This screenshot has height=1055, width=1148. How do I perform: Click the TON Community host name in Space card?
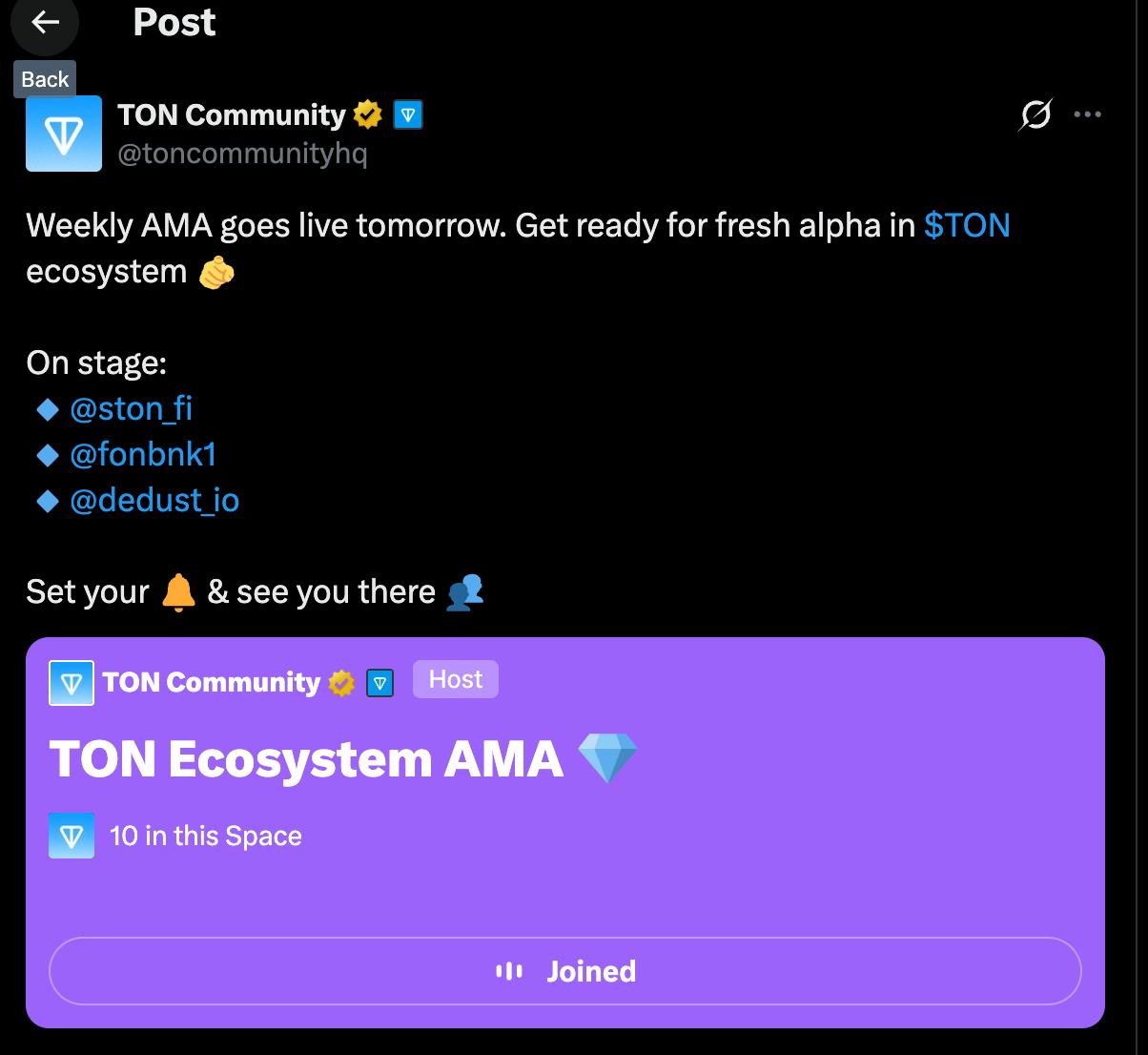[x=212, y=682]
